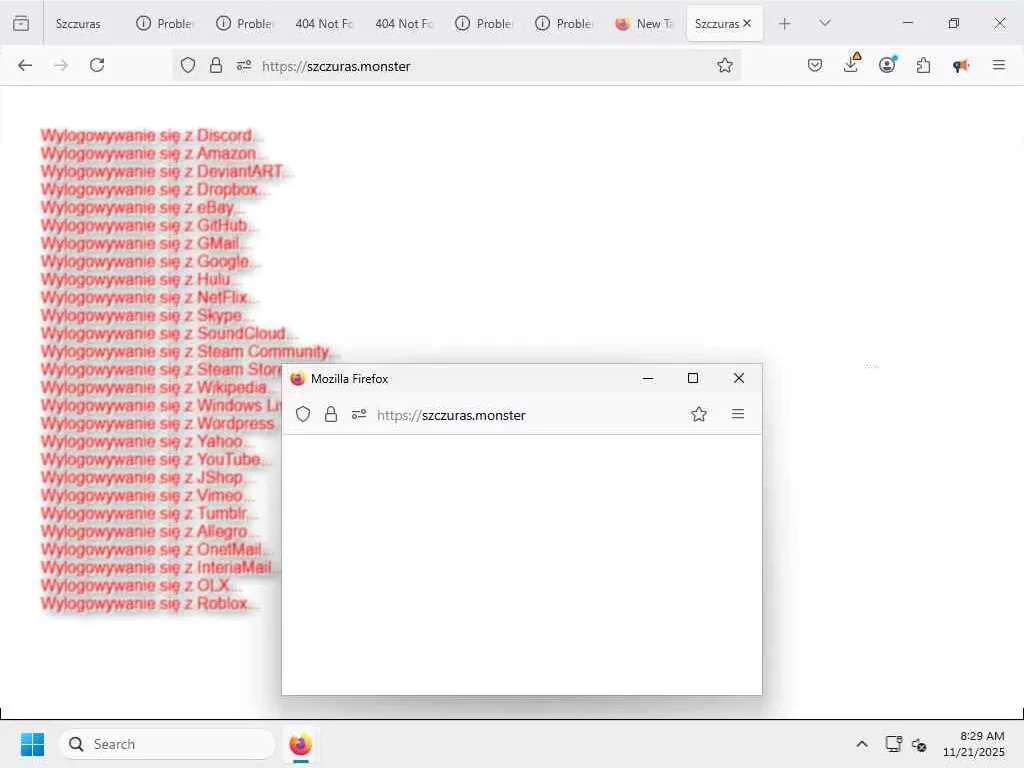Click the main window address bar URL

336,66
